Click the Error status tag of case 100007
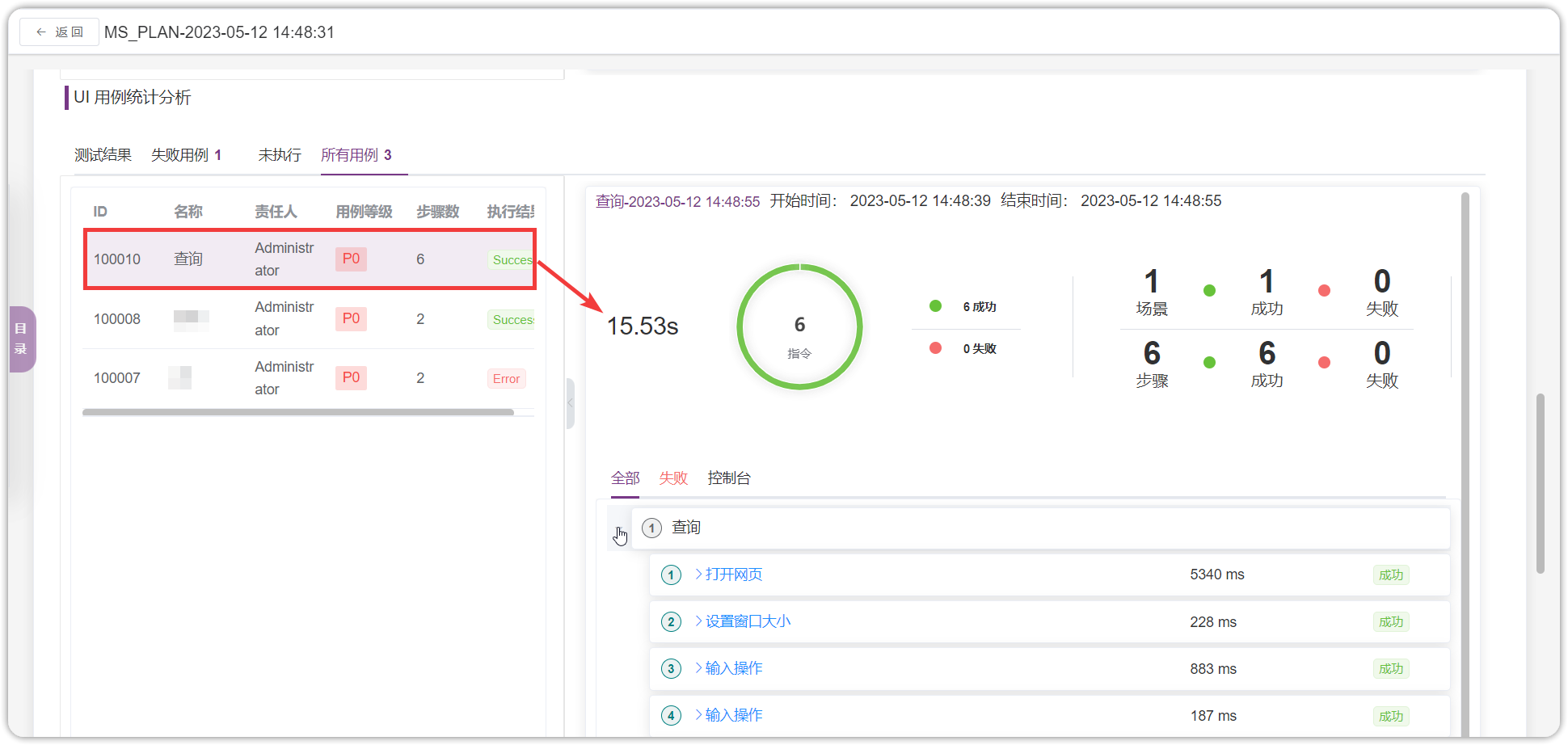Screen dimensions: 1568x745 click(506, 379)
